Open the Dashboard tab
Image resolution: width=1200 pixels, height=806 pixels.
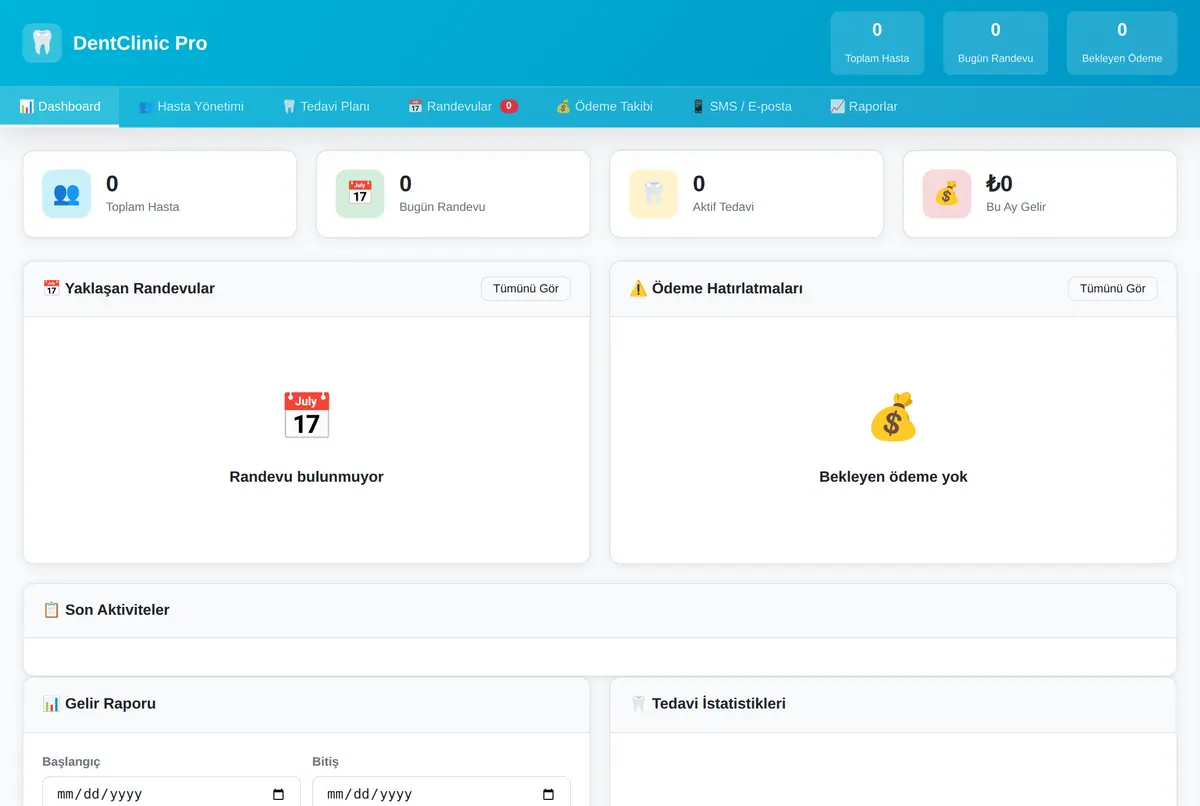point(60,106)
